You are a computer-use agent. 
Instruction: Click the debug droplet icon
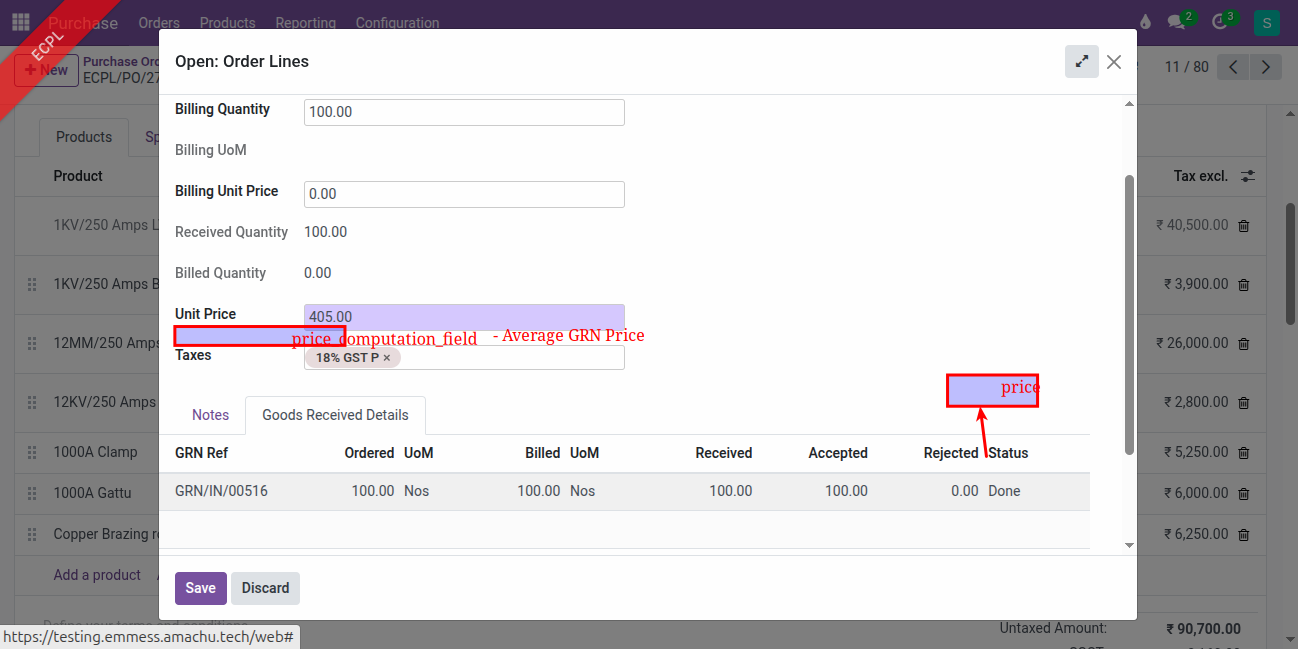coord(1145,22)
